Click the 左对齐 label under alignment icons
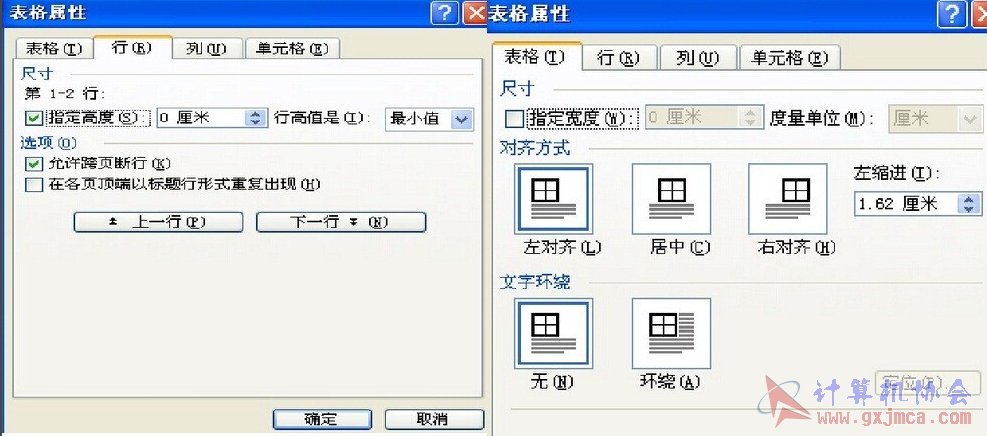This screenshot has height=436, width=987. point(562,247)
